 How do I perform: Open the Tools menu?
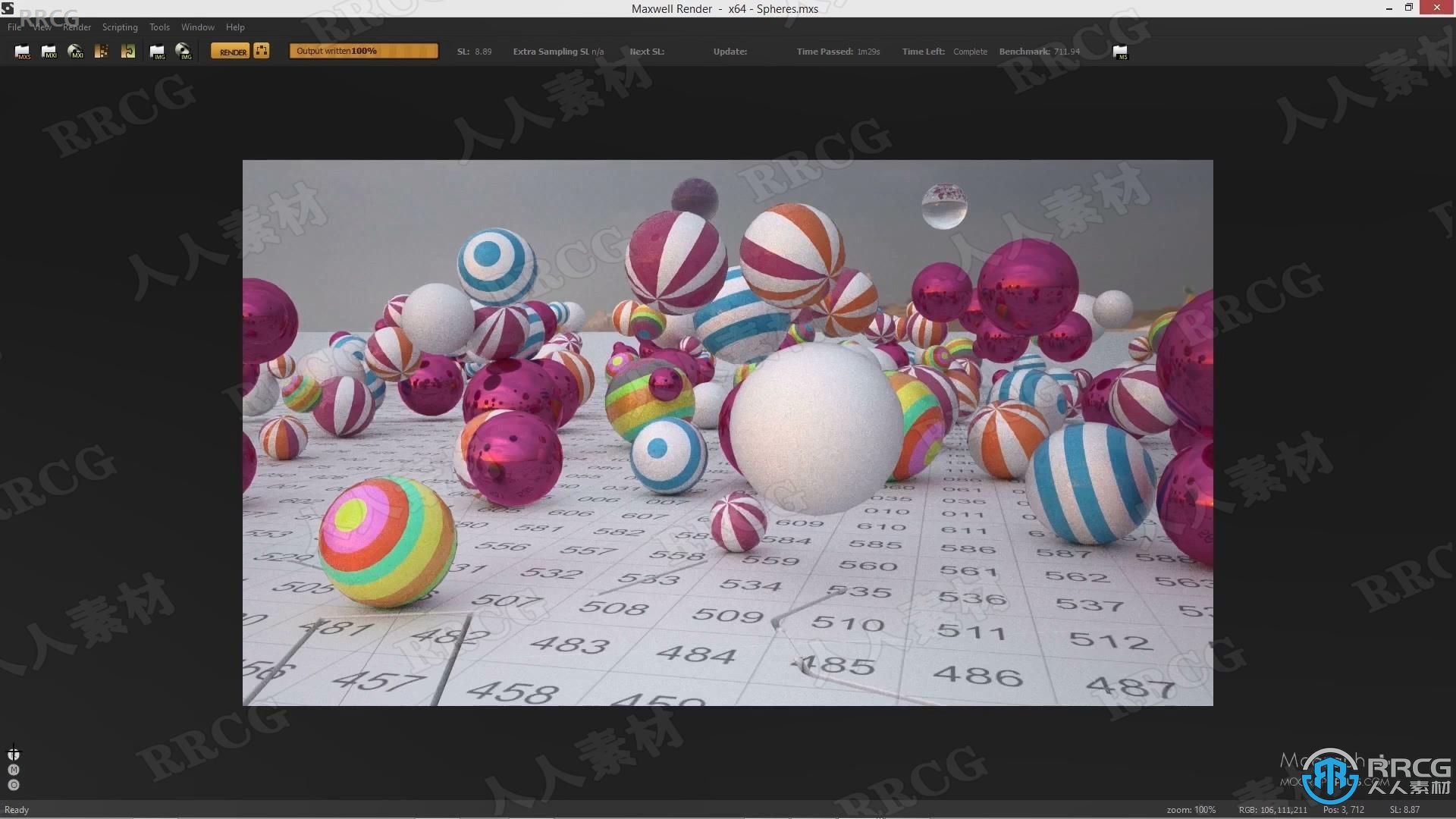coord(159,27)
